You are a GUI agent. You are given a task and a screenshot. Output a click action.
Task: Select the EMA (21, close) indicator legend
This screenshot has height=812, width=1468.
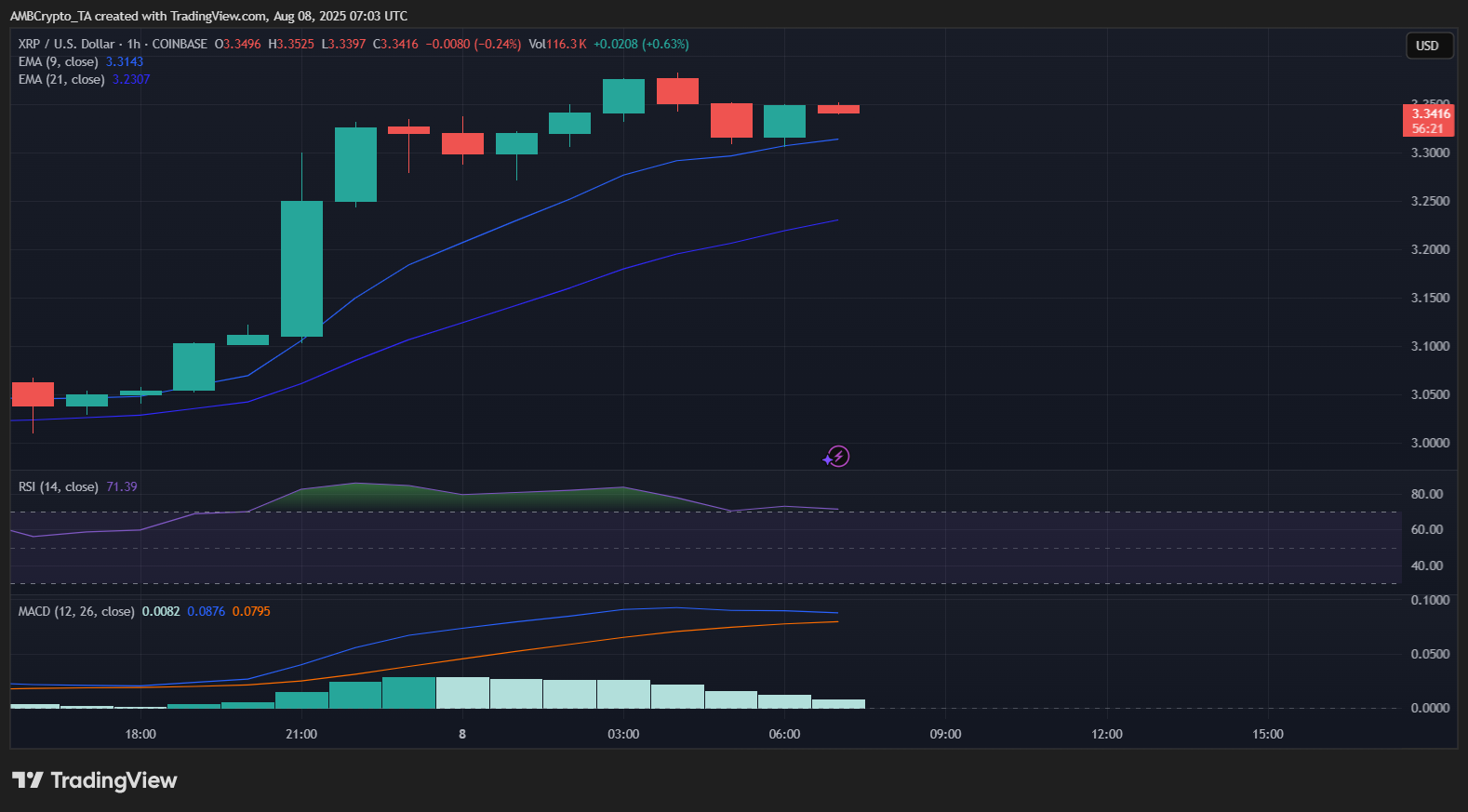(x=61, y=79)
